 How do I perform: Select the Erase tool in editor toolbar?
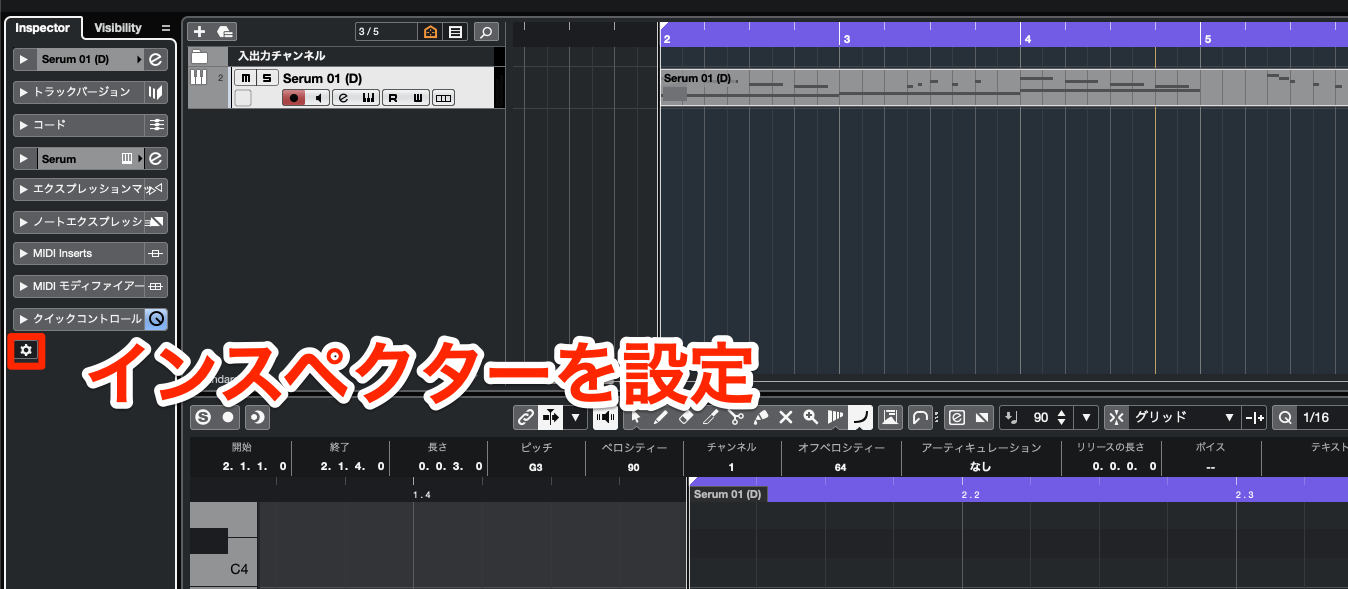(686, 417)
